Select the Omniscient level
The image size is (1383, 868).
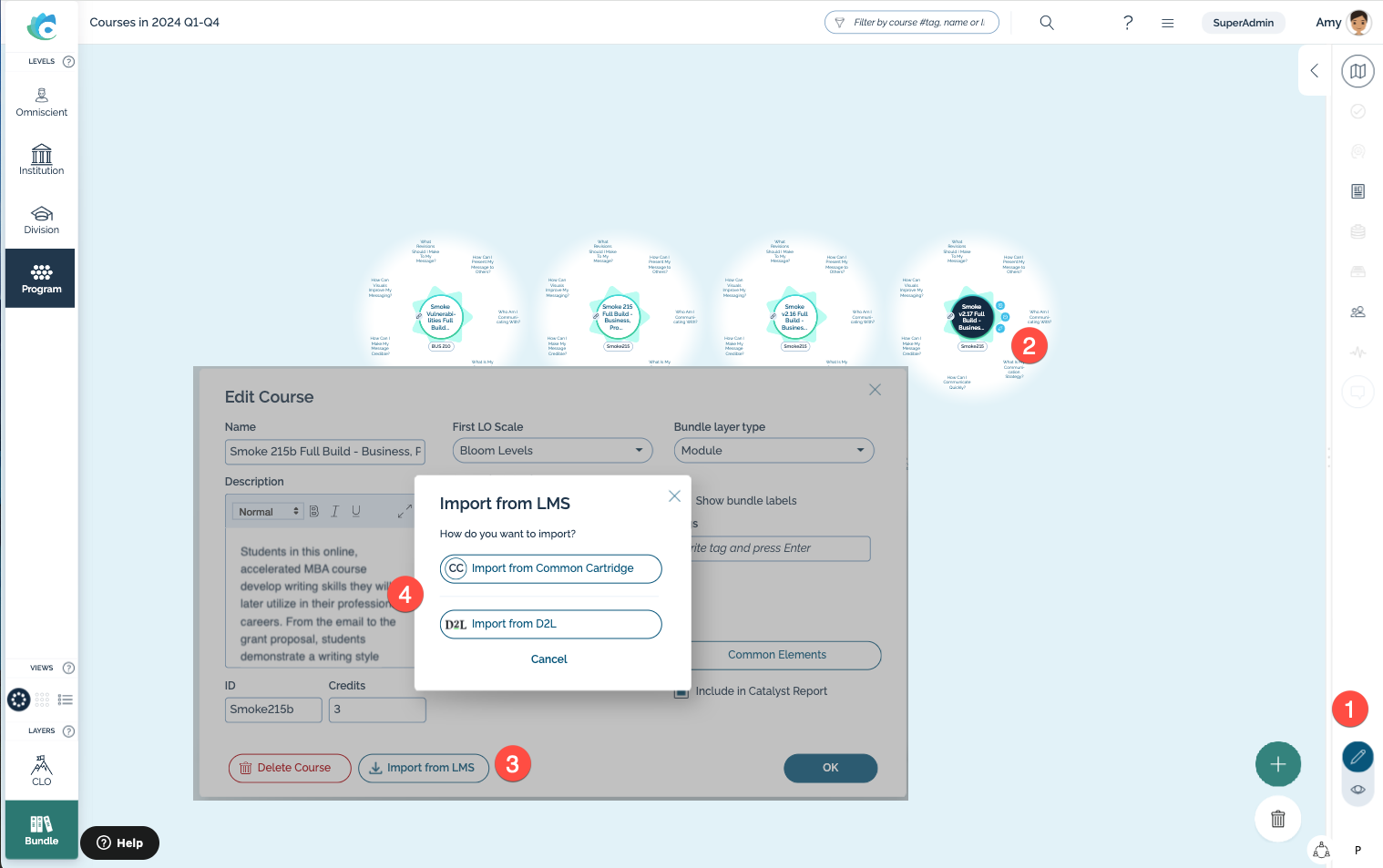tap(42, 102)
